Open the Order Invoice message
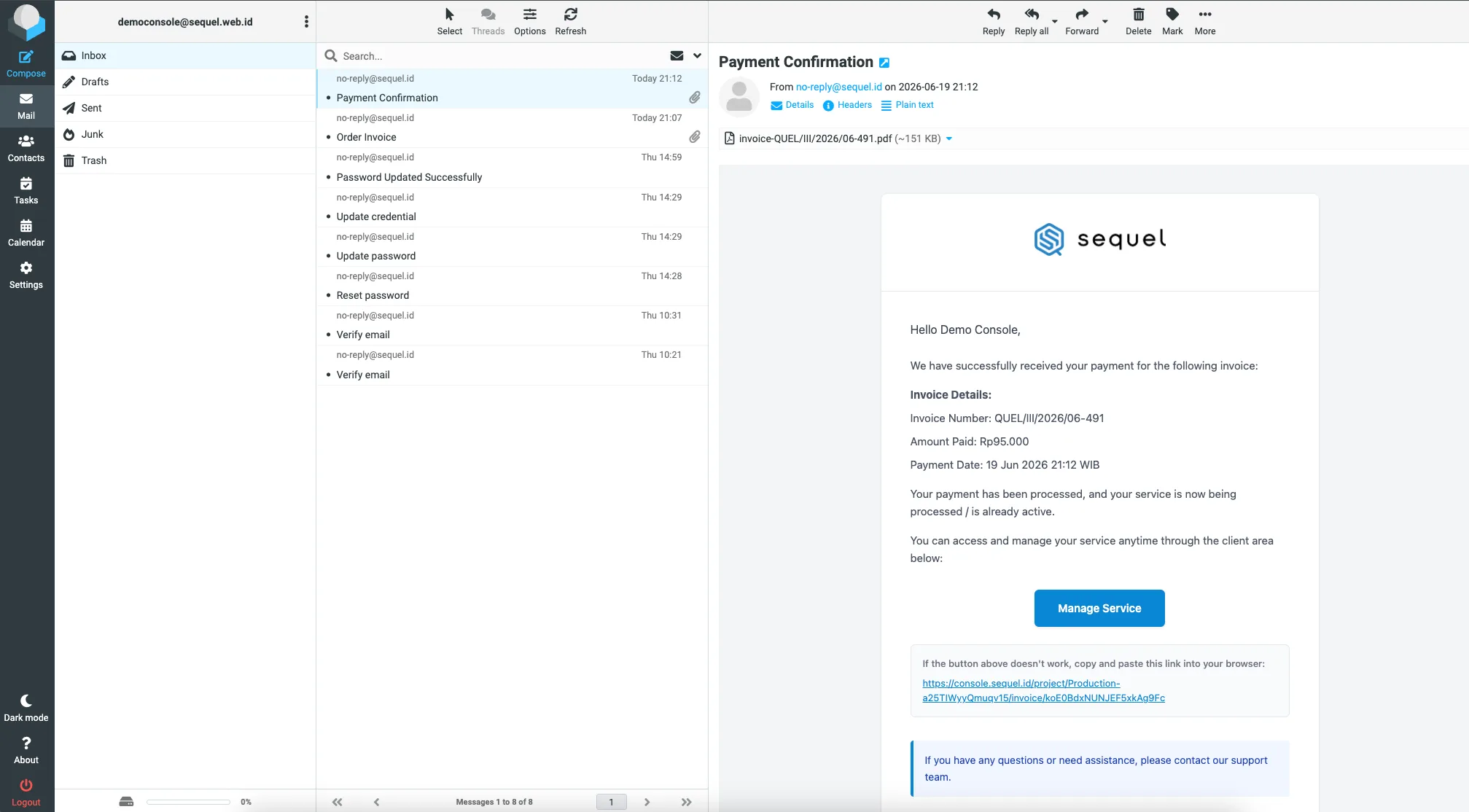This screenshot has height=812, width=1469. click(512, 128)
